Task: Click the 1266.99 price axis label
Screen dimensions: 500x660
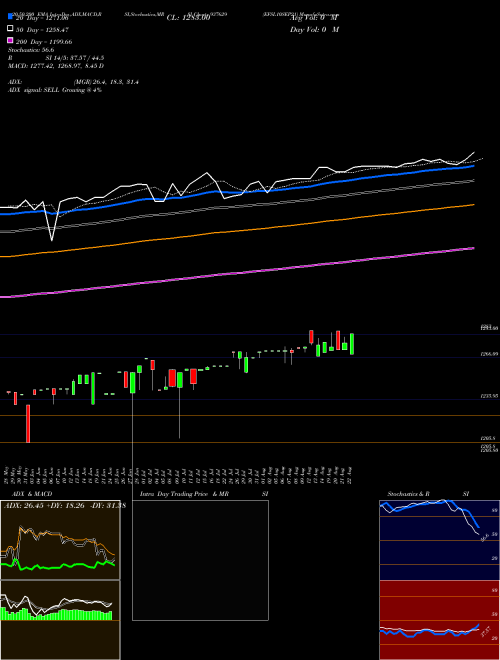Action: click(x=489, y=354)
